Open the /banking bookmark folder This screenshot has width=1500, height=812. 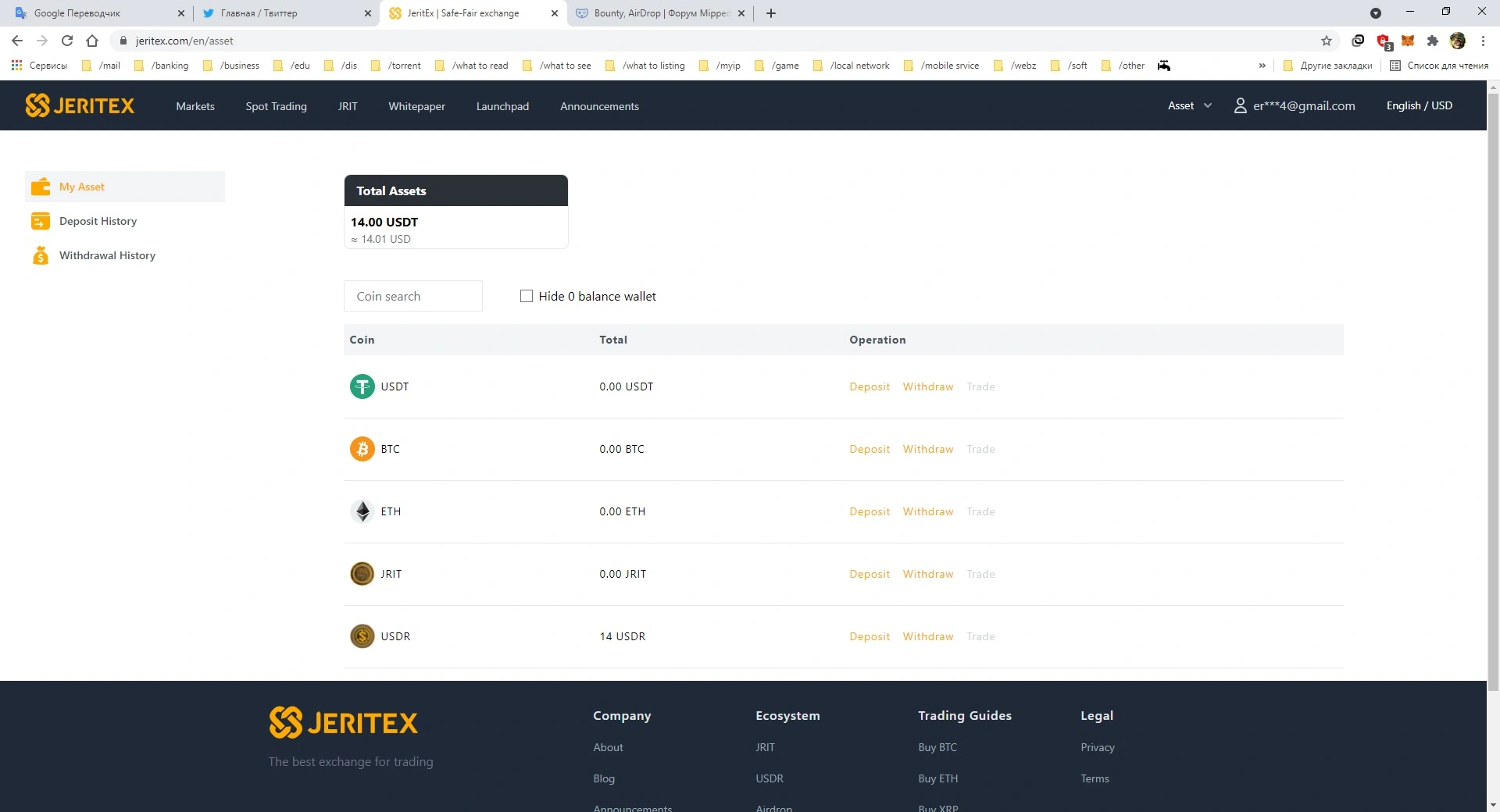pos(162,66)
